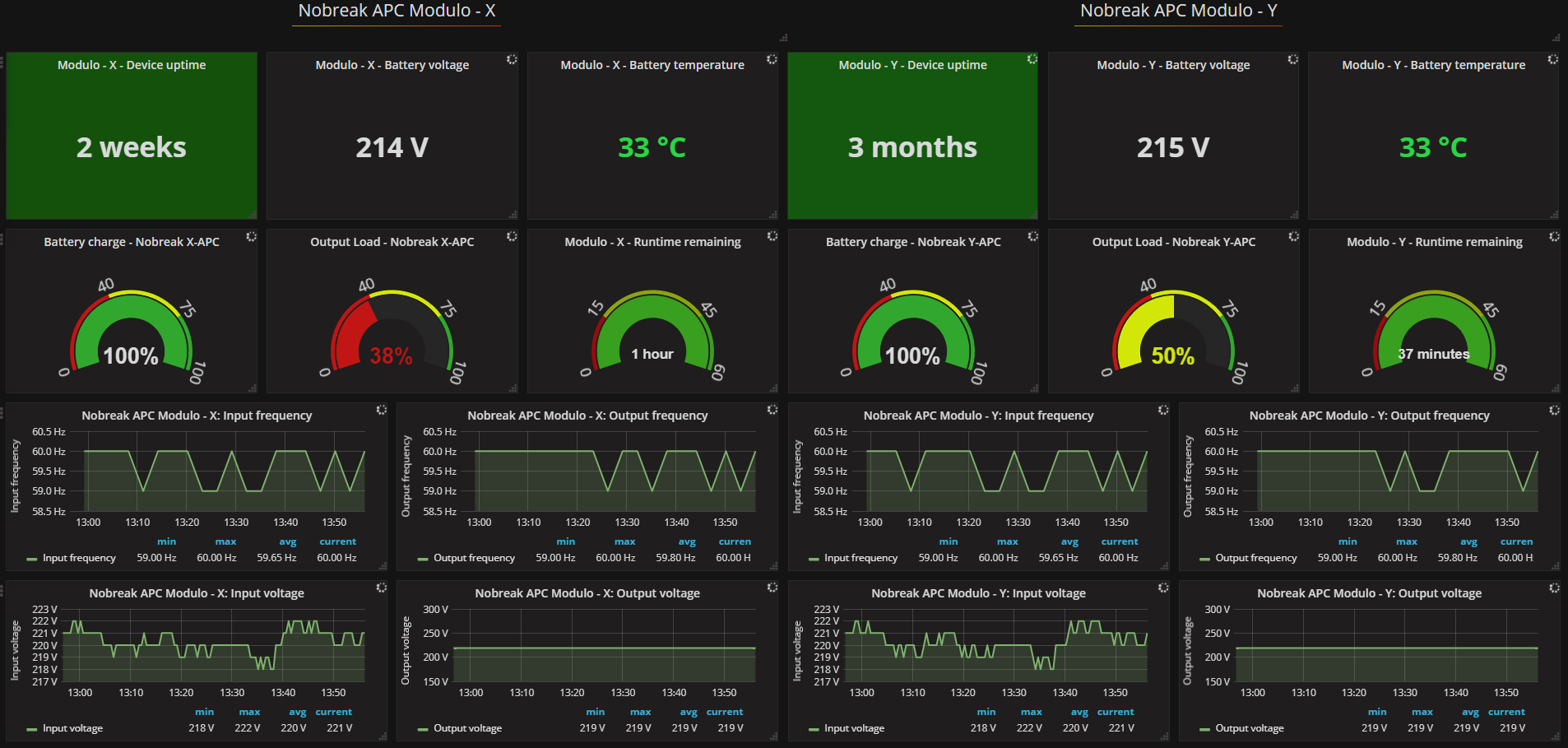Viewport: 1568px width, 748px height.
Task: Open panel menu for Battery charge - Nobreak X-APC
Action: point(132,242)
